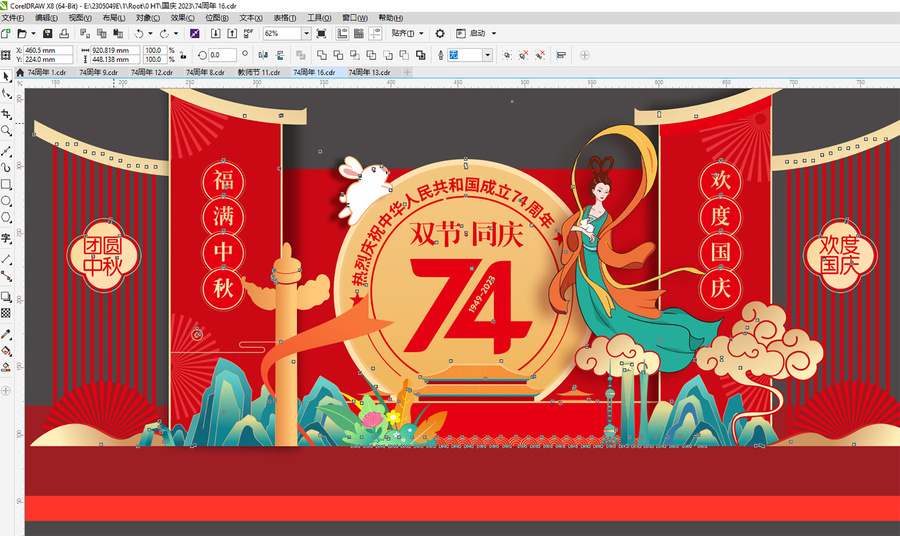
Task: Open the zoom level 62% dropdown
Action: [x=306, y=33]
